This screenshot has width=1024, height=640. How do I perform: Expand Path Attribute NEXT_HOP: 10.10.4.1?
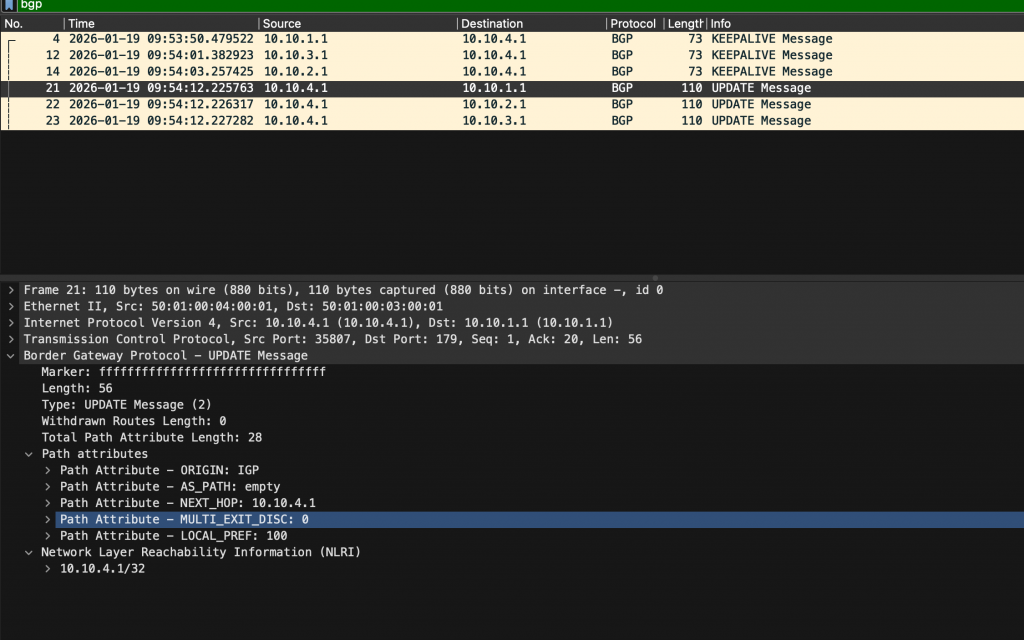click(x=48, y=503)
